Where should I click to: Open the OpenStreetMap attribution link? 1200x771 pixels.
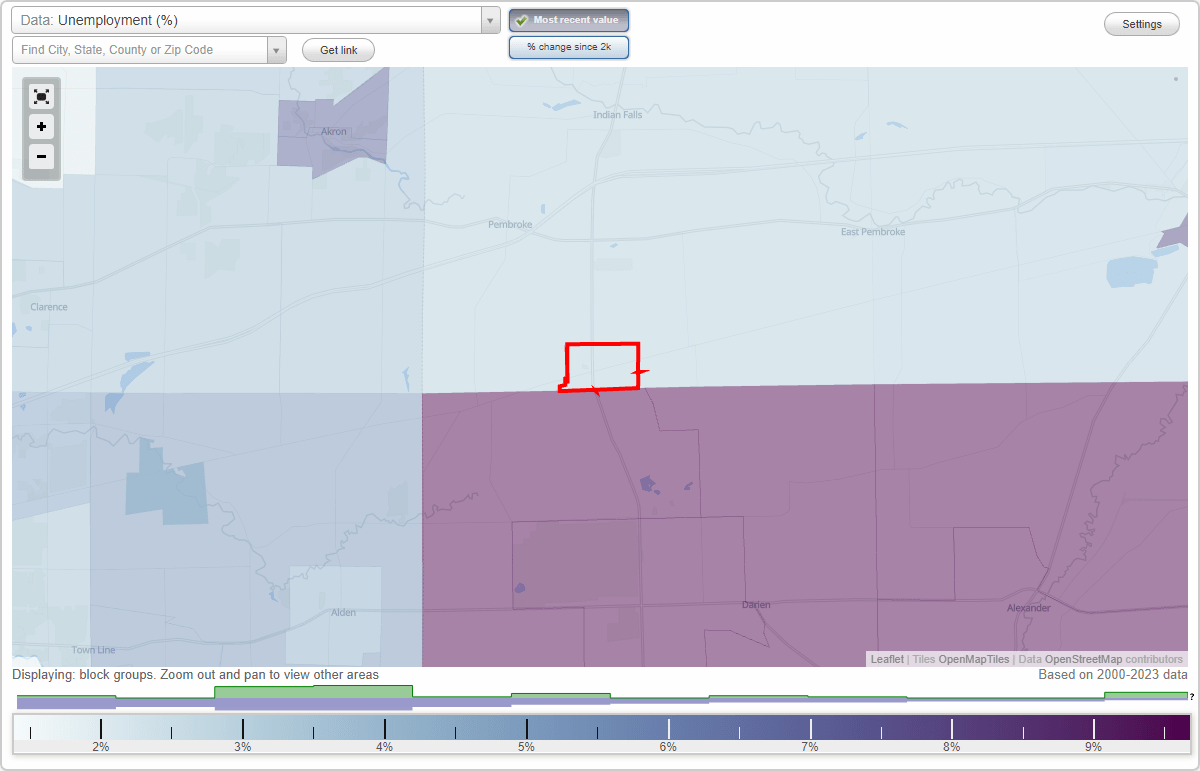click(1084, 659)
